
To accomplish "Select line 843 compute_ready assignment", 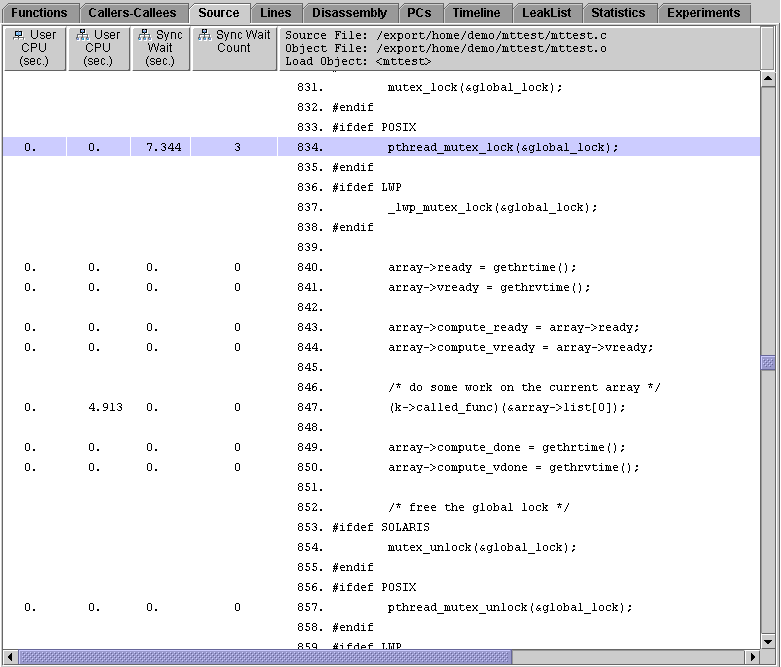I will pyautogui.click(x=514, y=327).
